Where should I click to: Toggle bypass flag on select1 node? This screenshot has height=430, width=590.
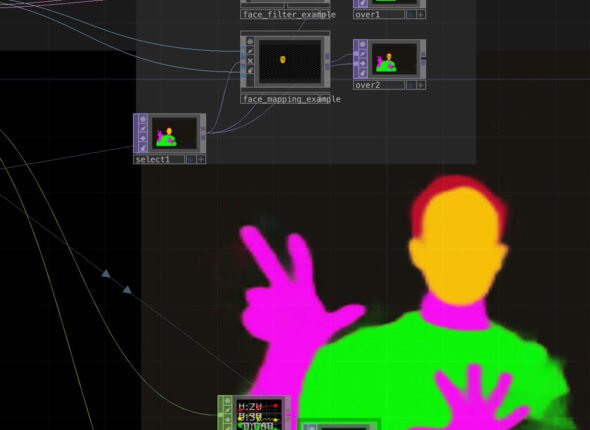point(143,138)
